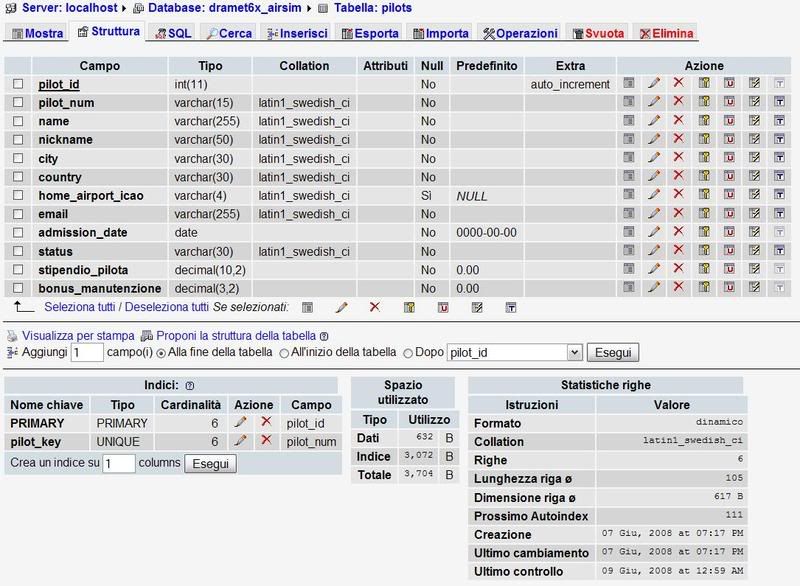Open help icon beside Proponi la struttura
Viewport: 800px width, 586px height.
(x=324, y=336)
